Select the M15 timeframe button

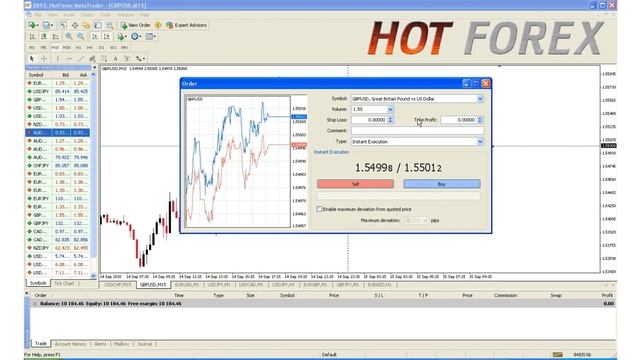[55, 47]
